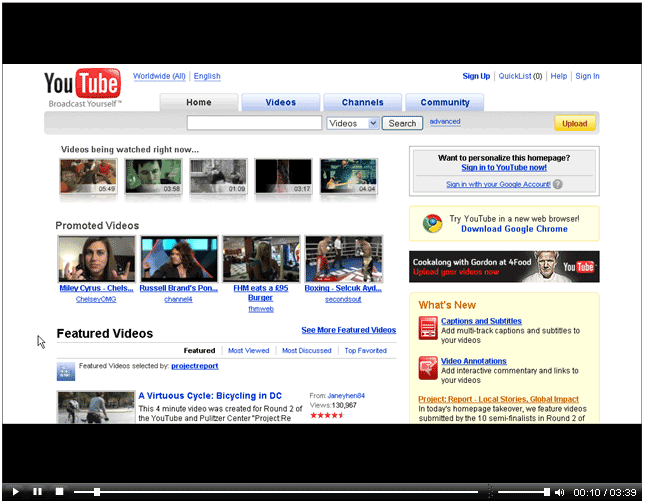Image resolution: width=645 pixels, height=504 pixels.
Task: Click the Russell Brand promoted video thumbnail
Action: coord(179,259)
